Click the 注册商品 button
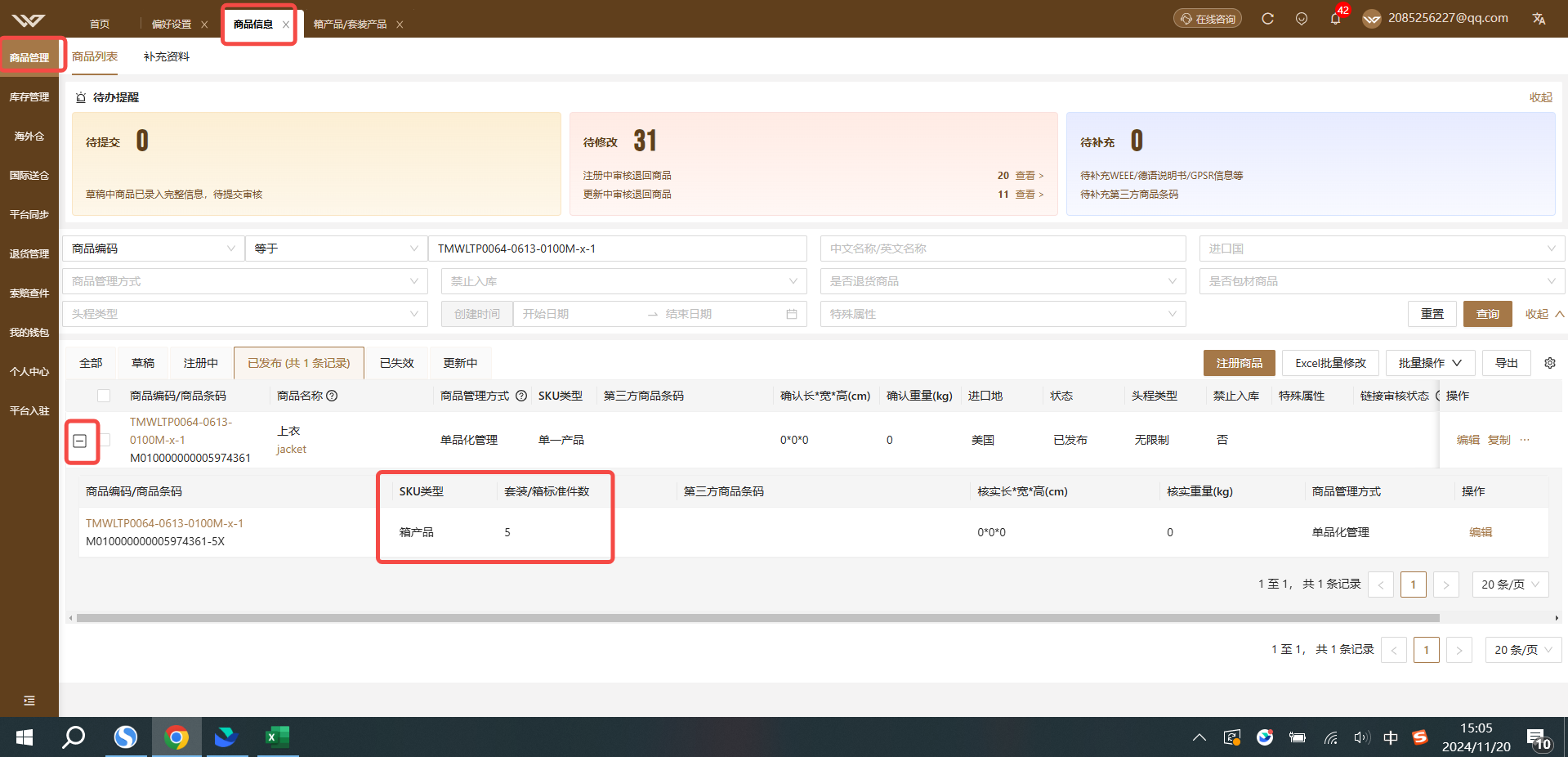Viewport: 1568px width, 757px height. [x=1239, y=363]
